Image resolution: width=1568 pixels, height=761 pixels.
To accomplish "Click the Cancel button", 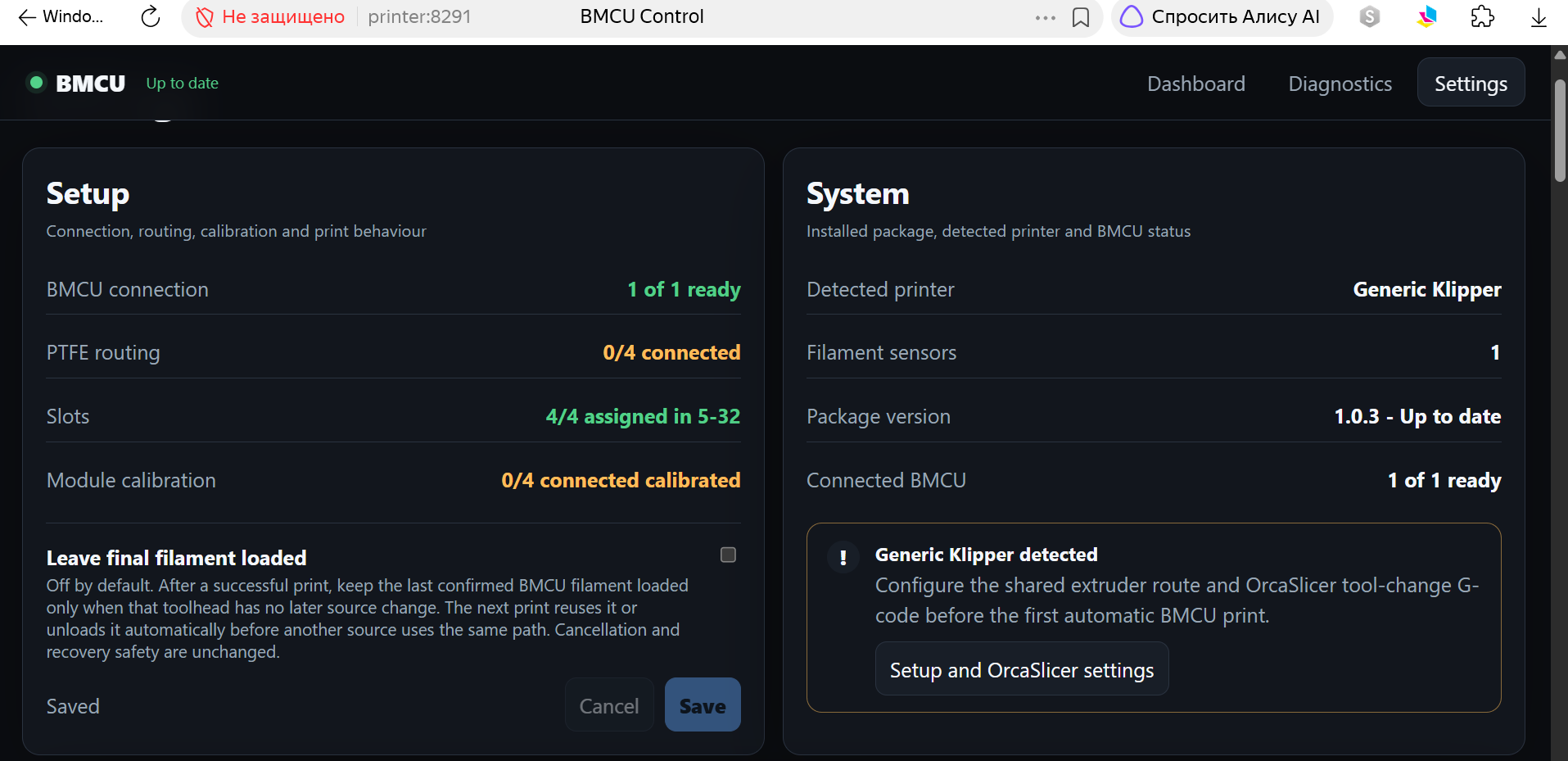I will pyautogui.click(x=609, y=705).
